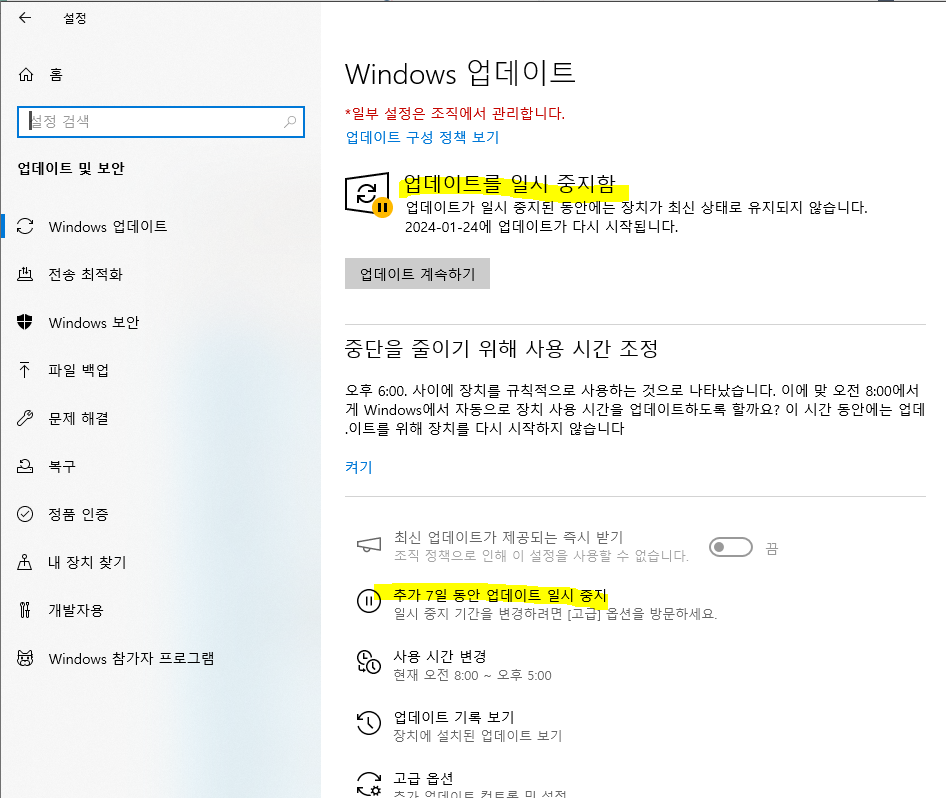This screenshot has width=946, height=798.
Task: Click the Windows 참가자 프로그램 cat icon
Action: point(25,658)
